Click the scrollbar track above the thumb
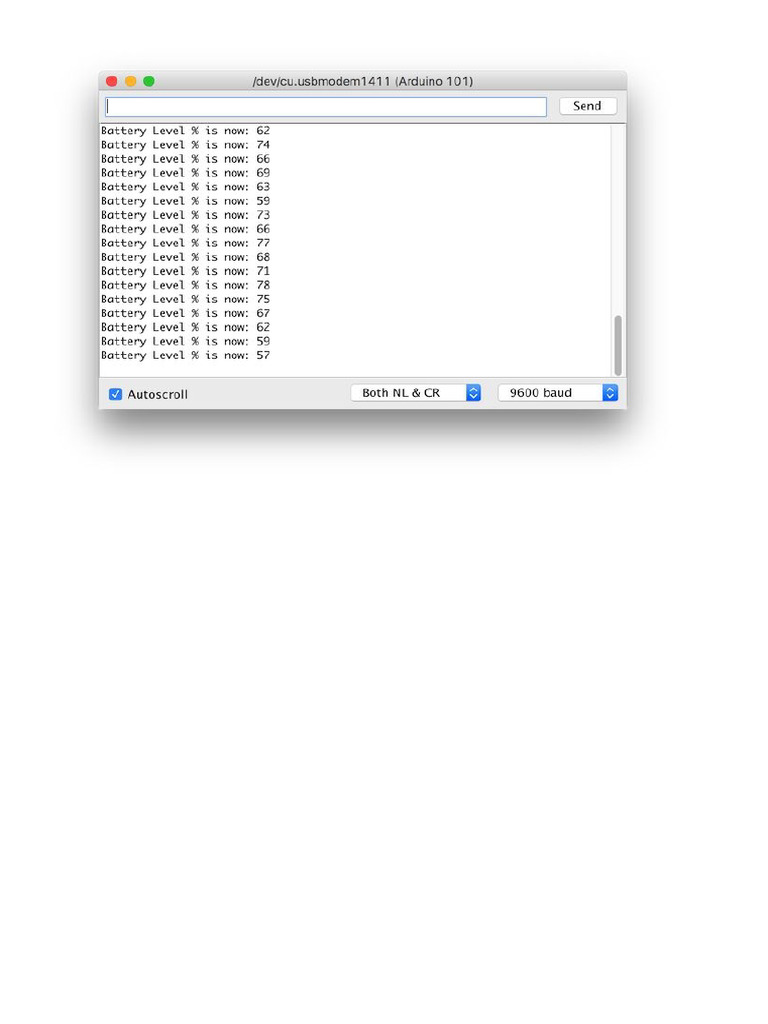768x1024 pixels. point(618,219)
